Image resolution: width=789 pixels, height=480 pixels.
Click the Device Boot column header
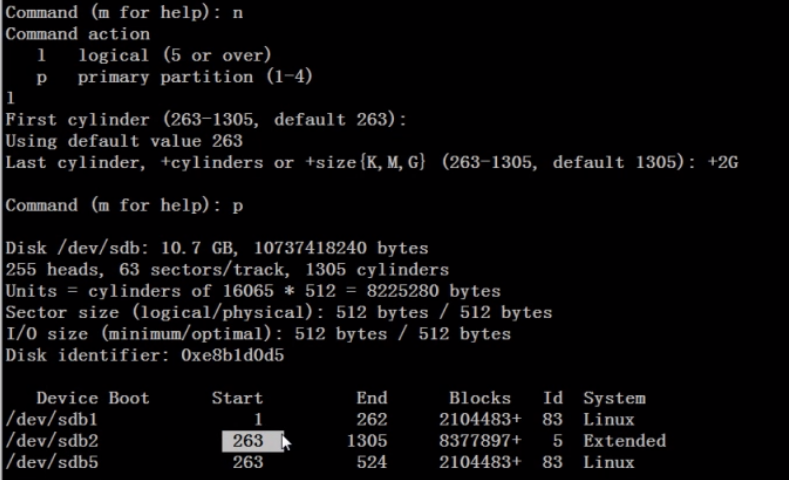[93, 398]
